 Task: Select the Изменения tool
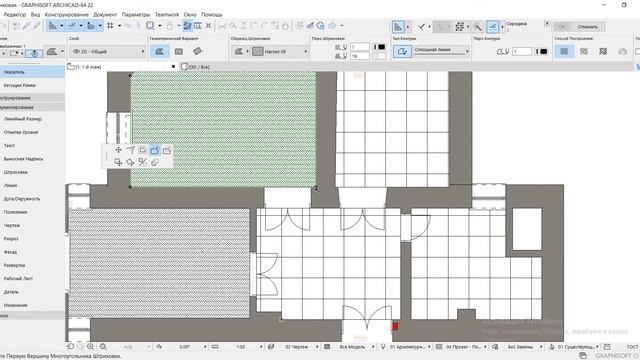click(x=32, y=305)
